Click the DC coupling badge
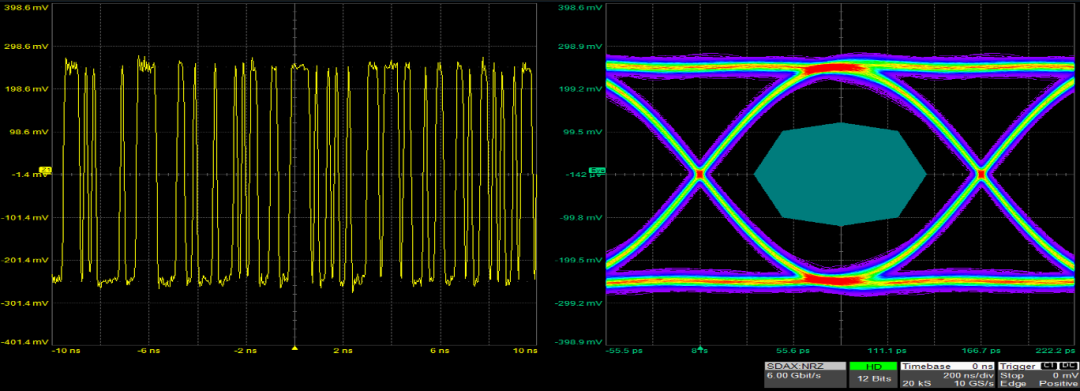 (x=1069, y=366)
